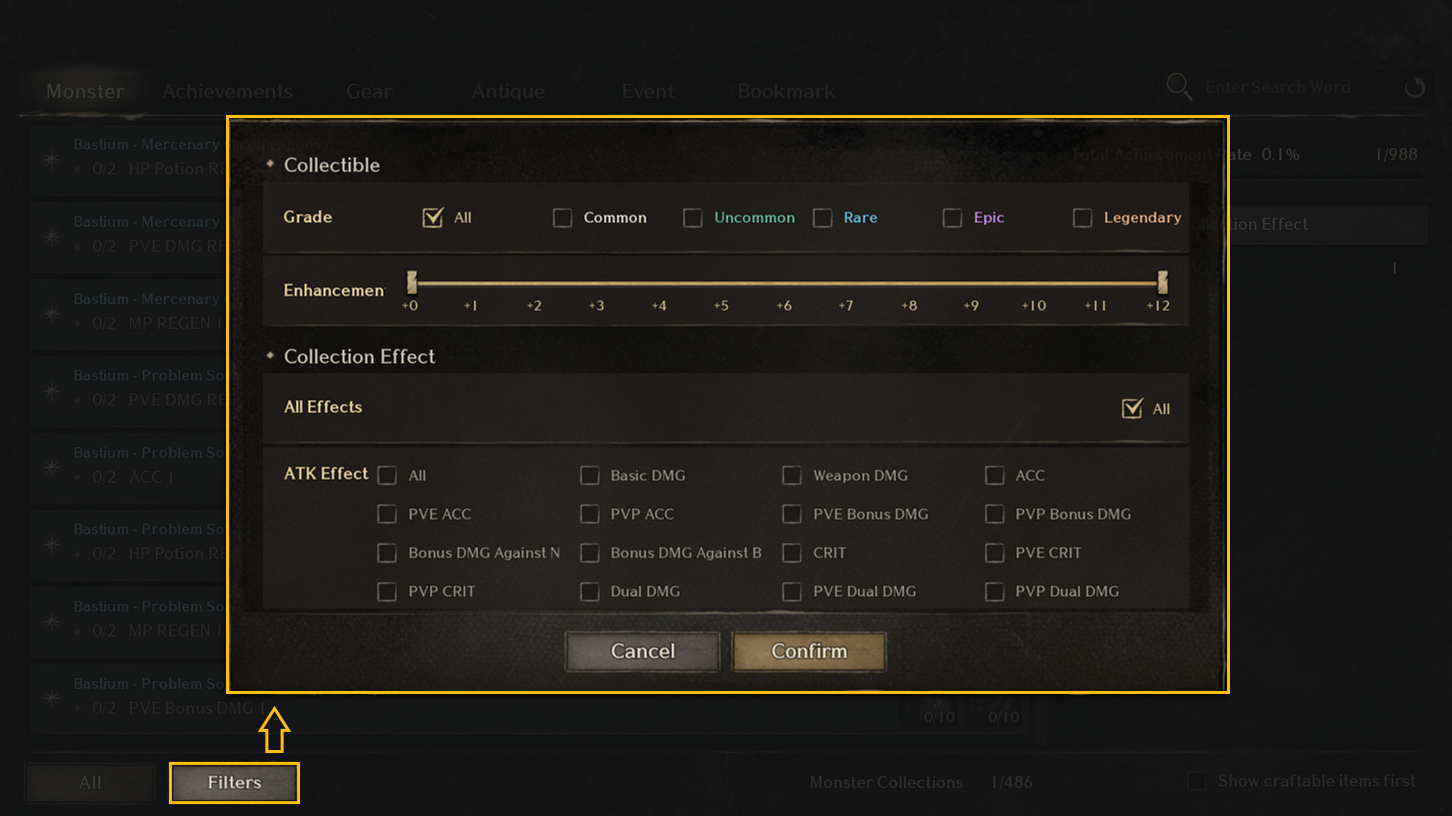The image size is (1452, 816).
Task: Enable the PVE Dual DMG checkbox
Action: (792, 592)
